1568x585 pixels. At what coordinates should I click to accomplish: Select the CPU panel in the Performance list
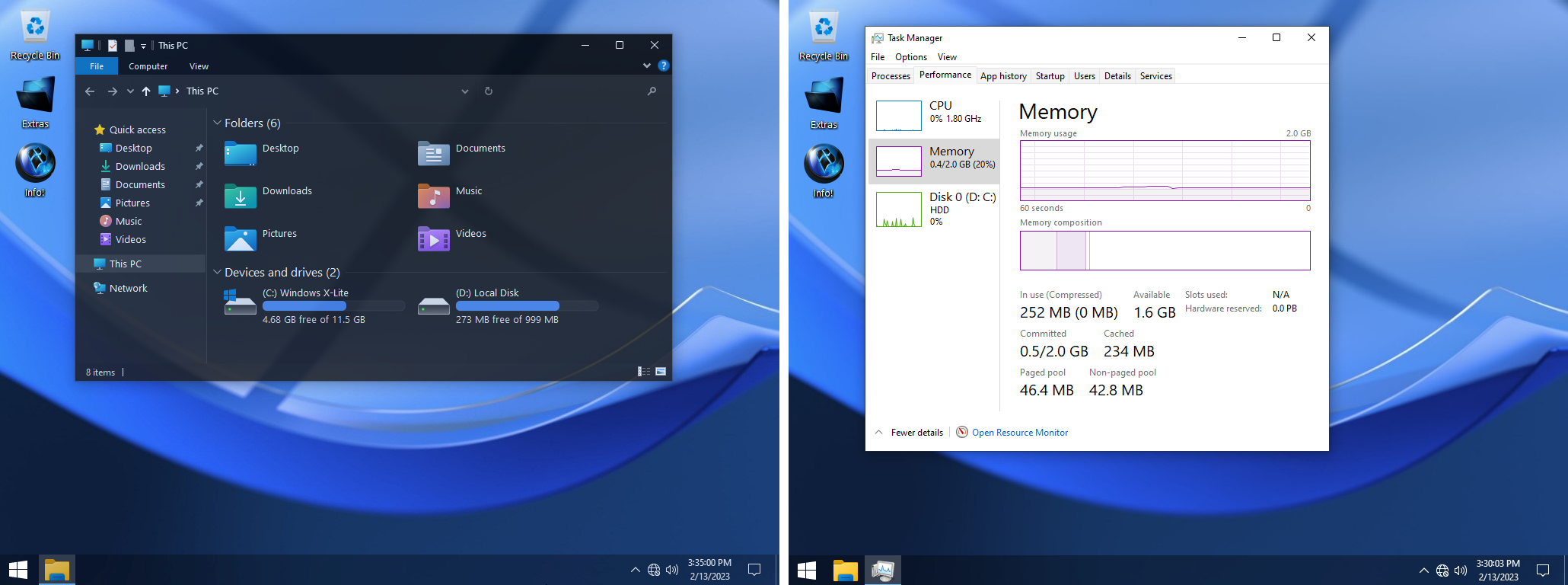(x=934, y=115)
